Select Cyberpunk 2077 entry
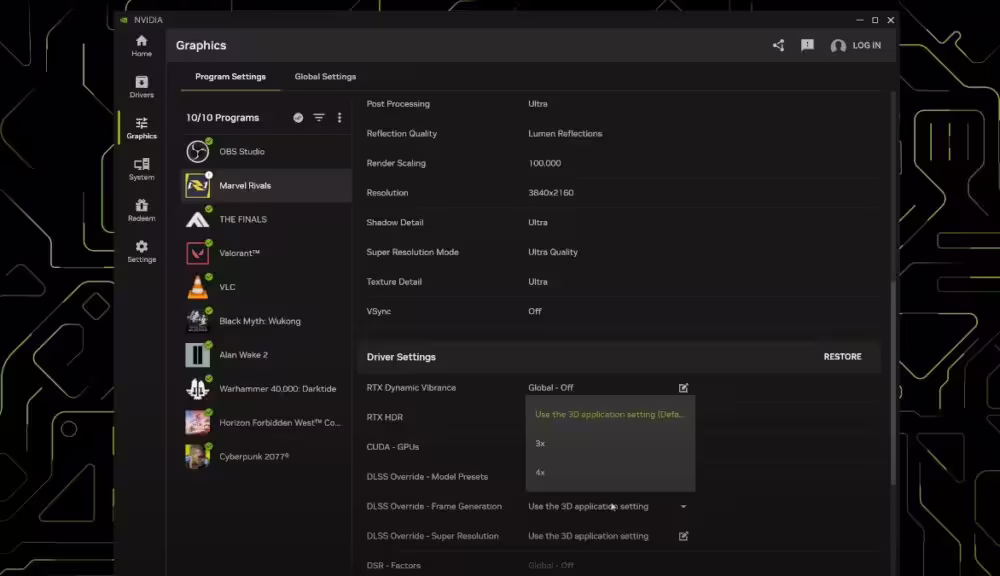Viewport: 1000px width, 576px height. [267, 457]
